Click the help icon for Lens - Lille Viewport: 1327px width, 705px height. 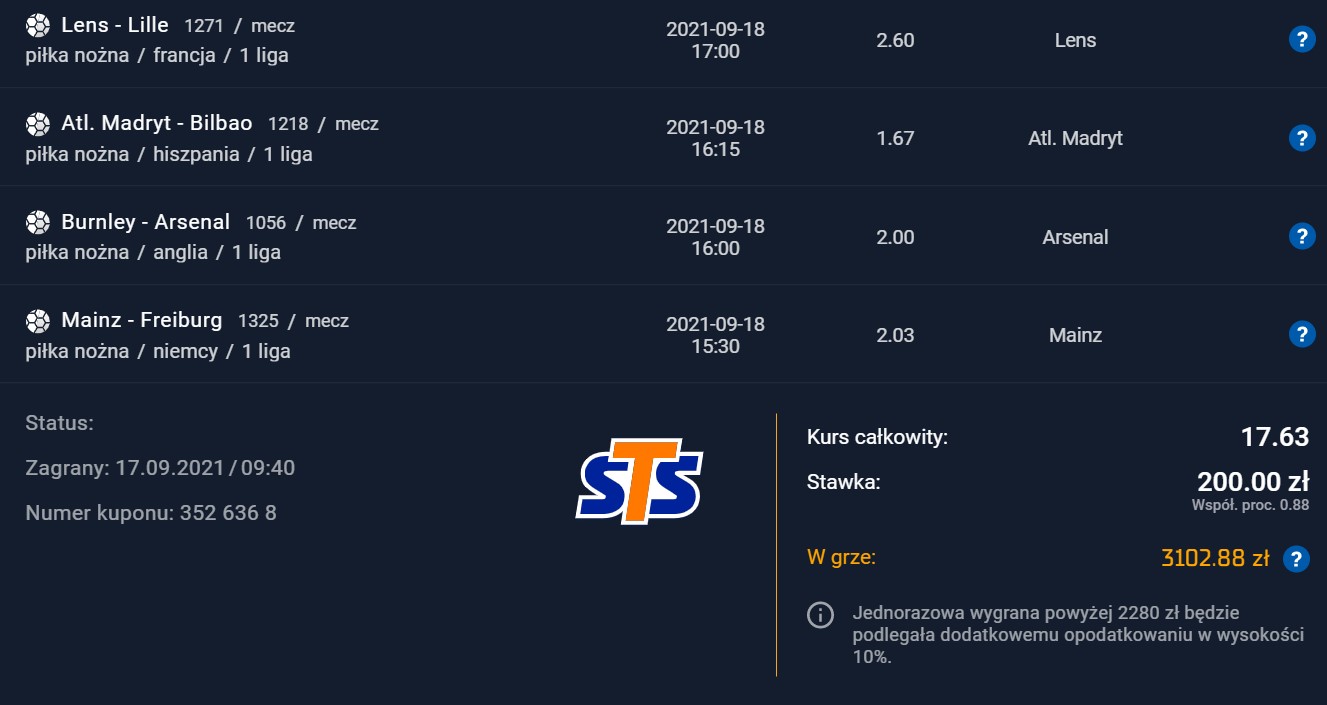click(1301, 40)
